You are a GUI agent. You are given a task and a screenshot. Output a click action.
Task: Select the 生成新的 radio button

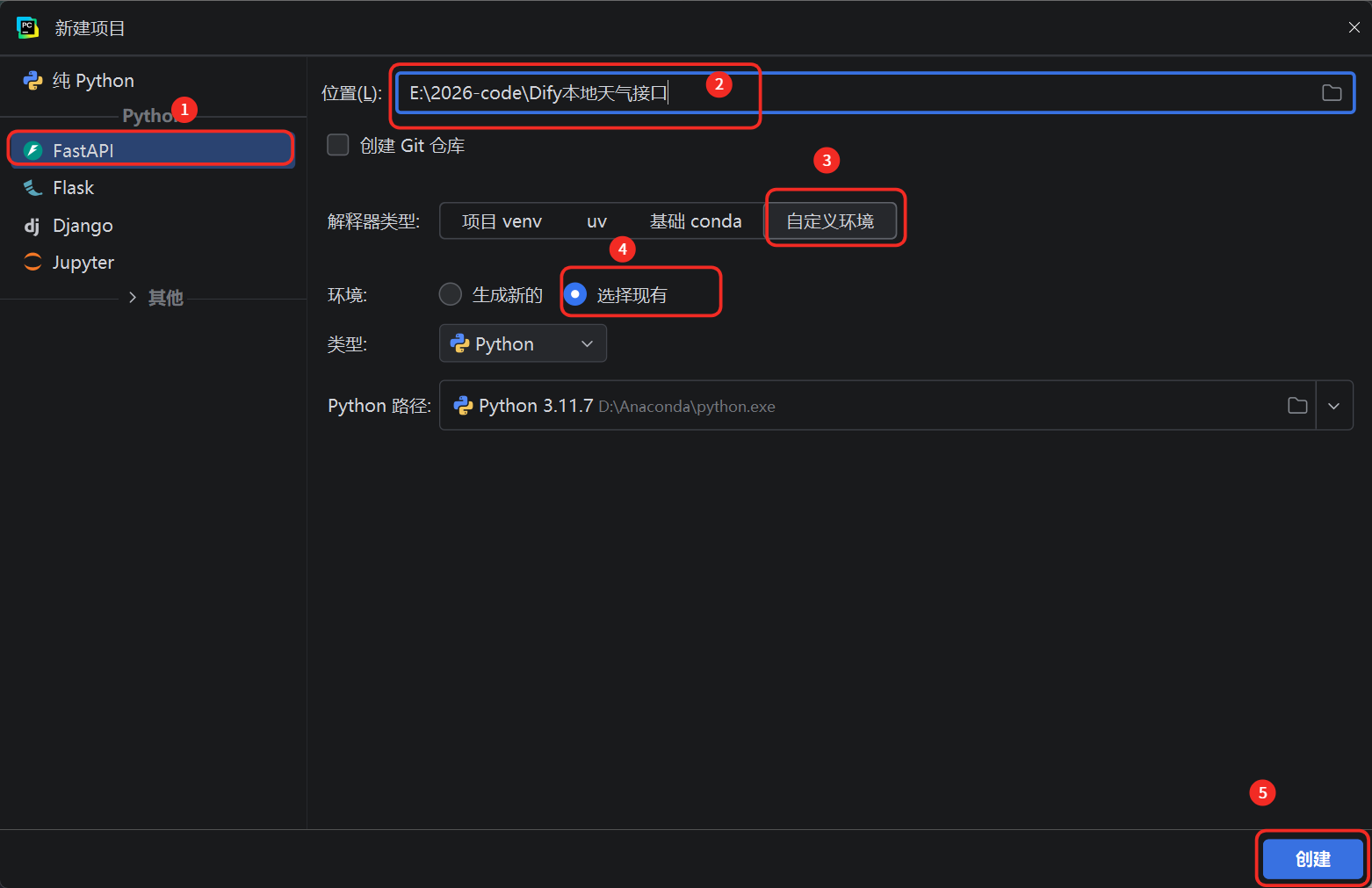451,294
